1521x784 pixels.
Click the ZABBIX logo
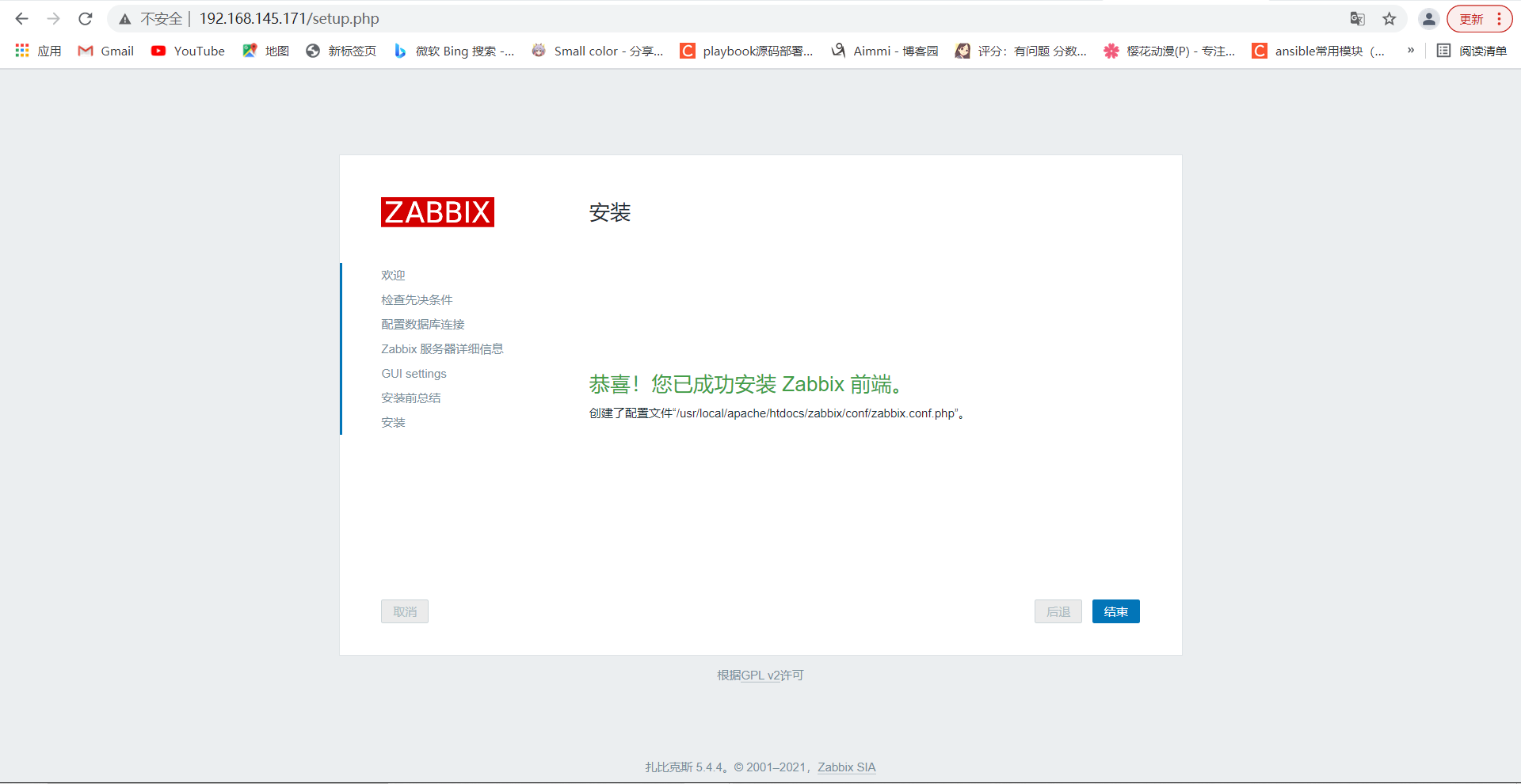[x=437, y=212]
